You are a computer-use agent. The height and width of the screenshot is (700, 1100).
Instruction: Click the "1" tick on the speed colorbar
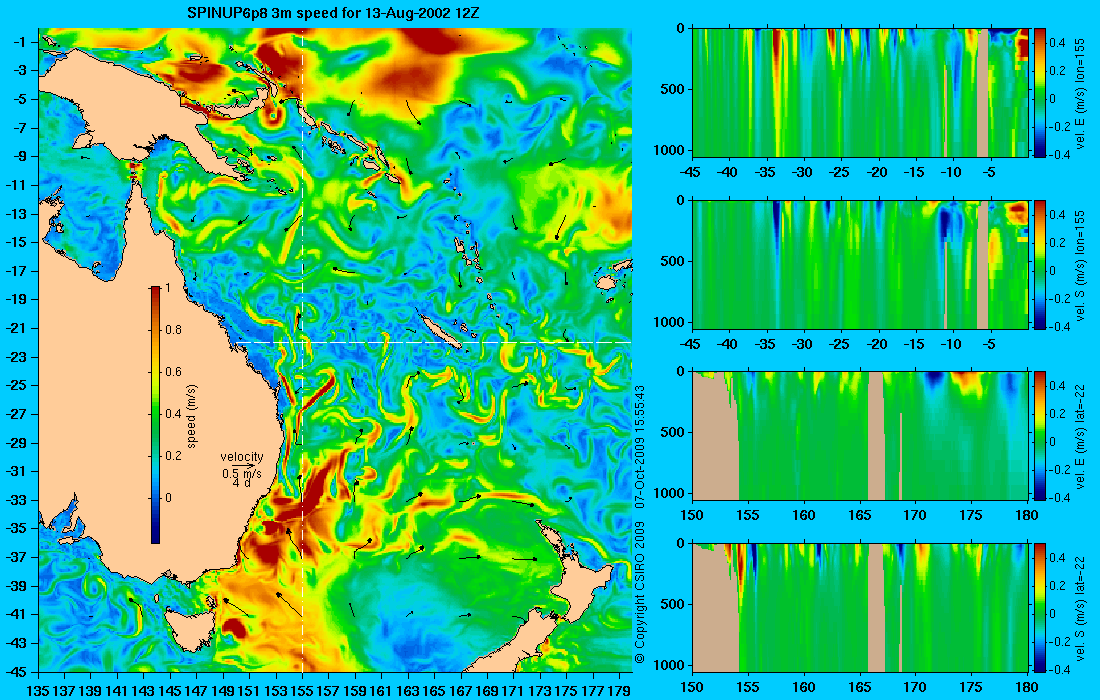(166, 288)
